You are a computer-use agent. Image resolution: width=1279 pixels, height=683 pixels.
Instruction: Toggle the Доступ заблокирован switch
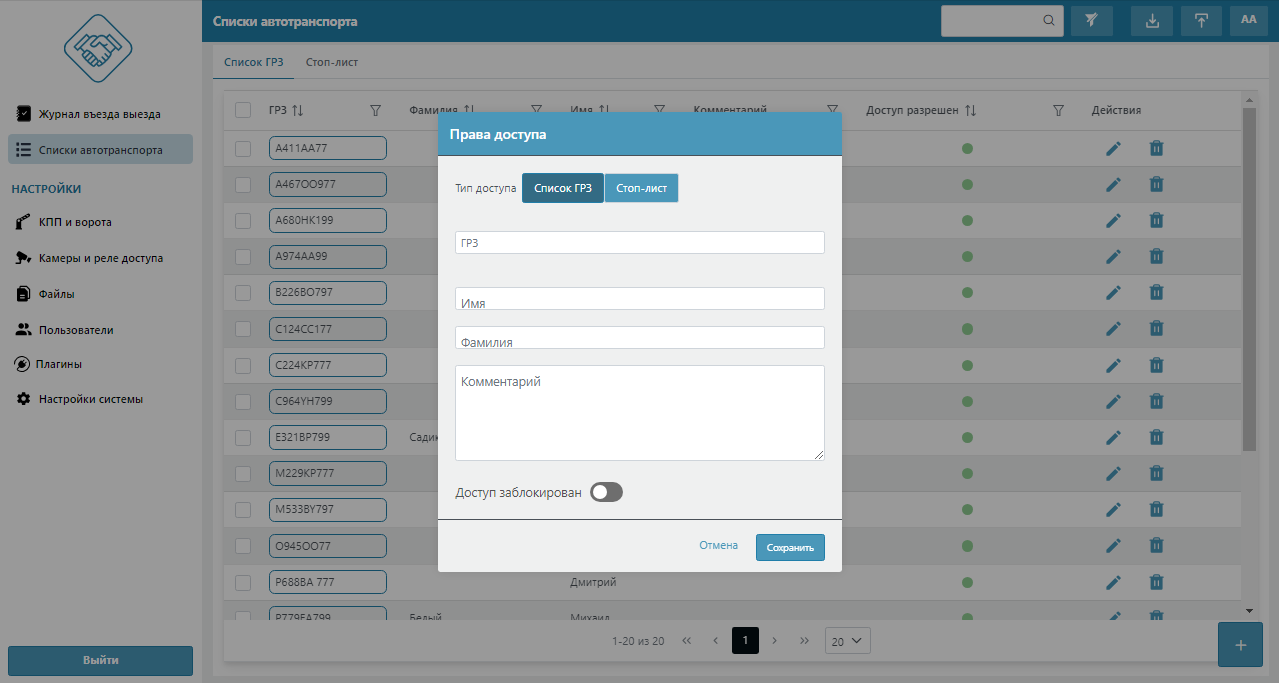click(606, 492)
